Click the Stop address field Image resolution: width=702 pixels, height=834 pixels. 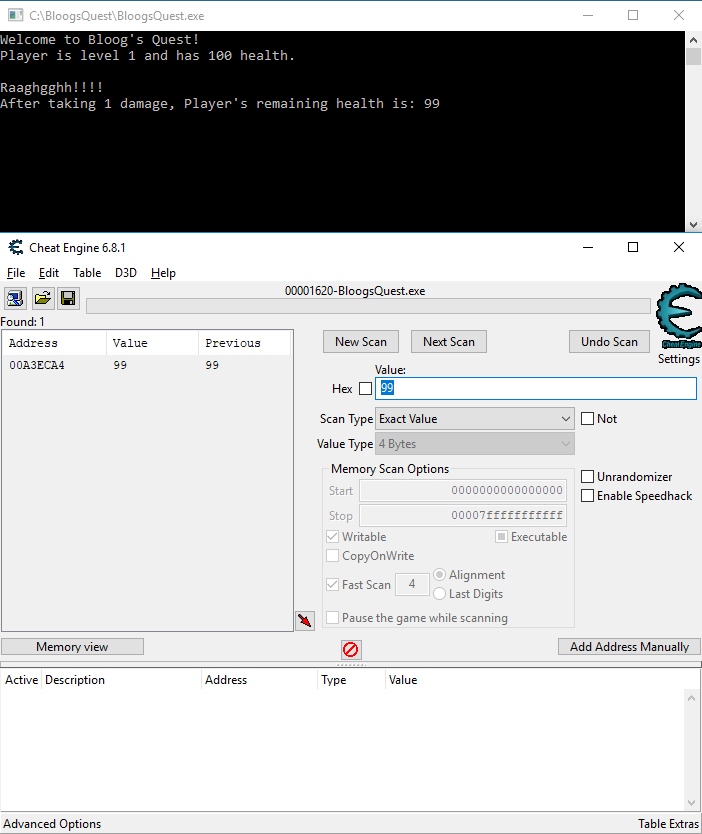pyautogui.click(x=463, y=515)
